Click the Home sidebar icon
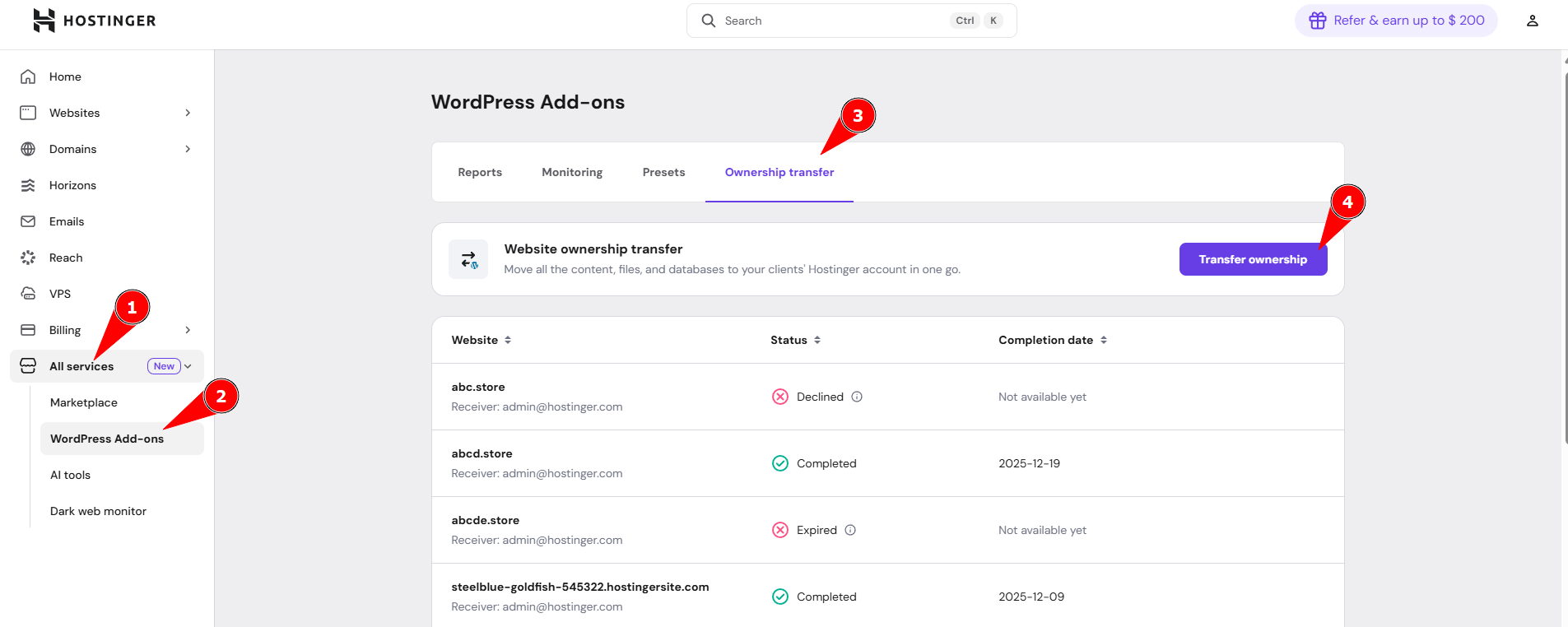1568x627 pixels. [x=28, y=77]
